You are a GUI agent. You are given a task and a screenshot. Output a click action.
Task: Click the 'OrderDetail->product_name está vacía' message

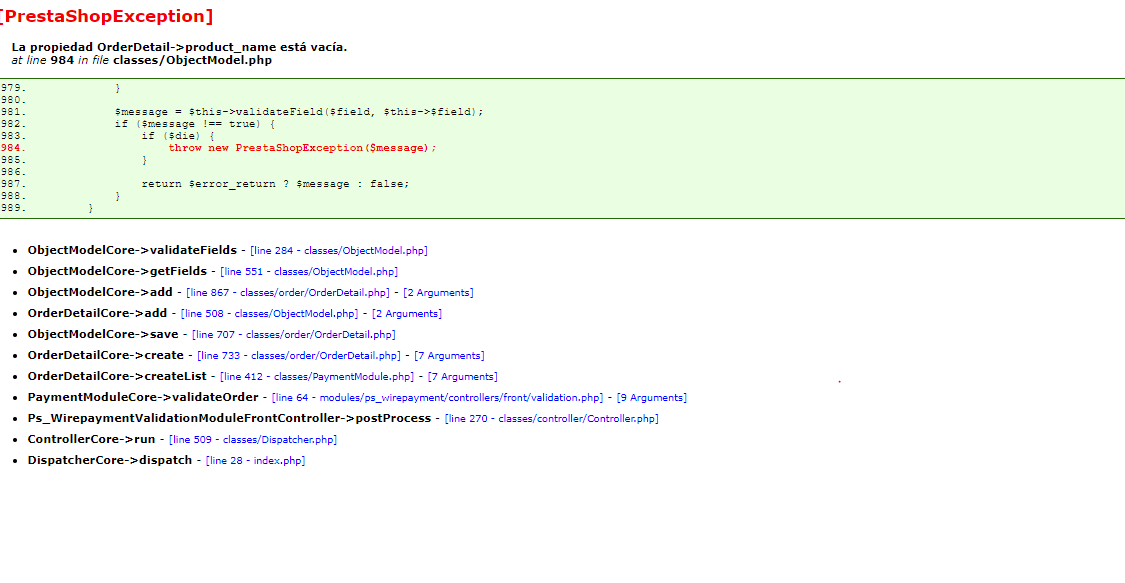click(x=179, y=47)
